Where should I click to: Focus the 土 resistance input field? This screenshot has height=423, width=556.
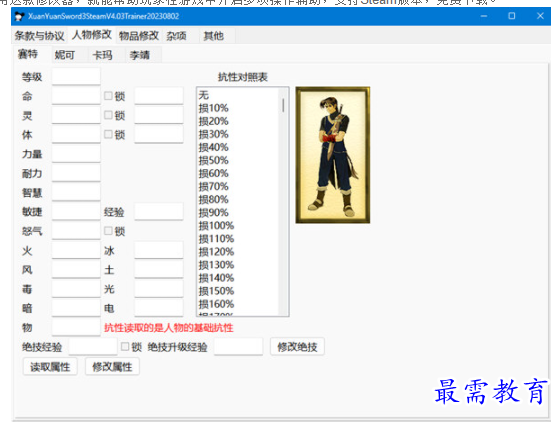click(x=159, y=269)
